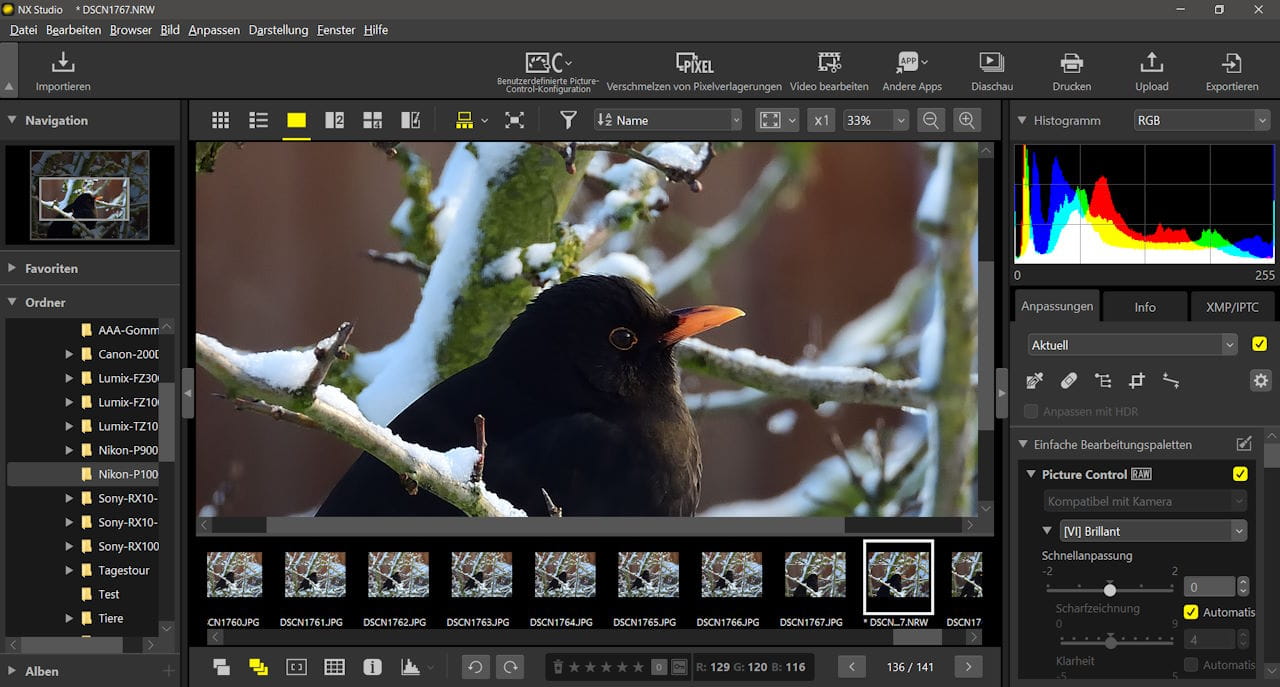Select the Tagestour folder
The image size is (1280, 687).
click(124, 570)
